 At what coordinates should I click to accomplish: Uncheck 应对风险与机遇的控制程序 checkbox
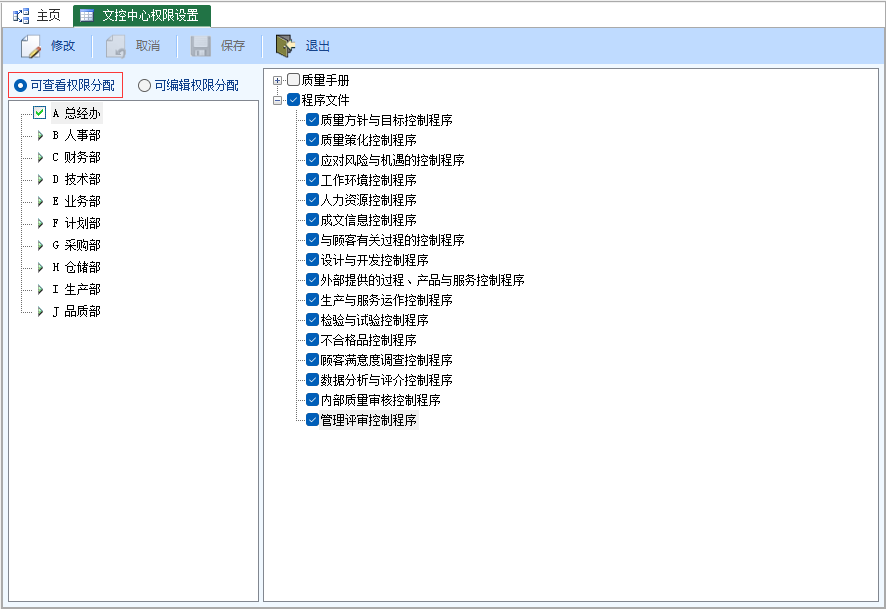312,160
